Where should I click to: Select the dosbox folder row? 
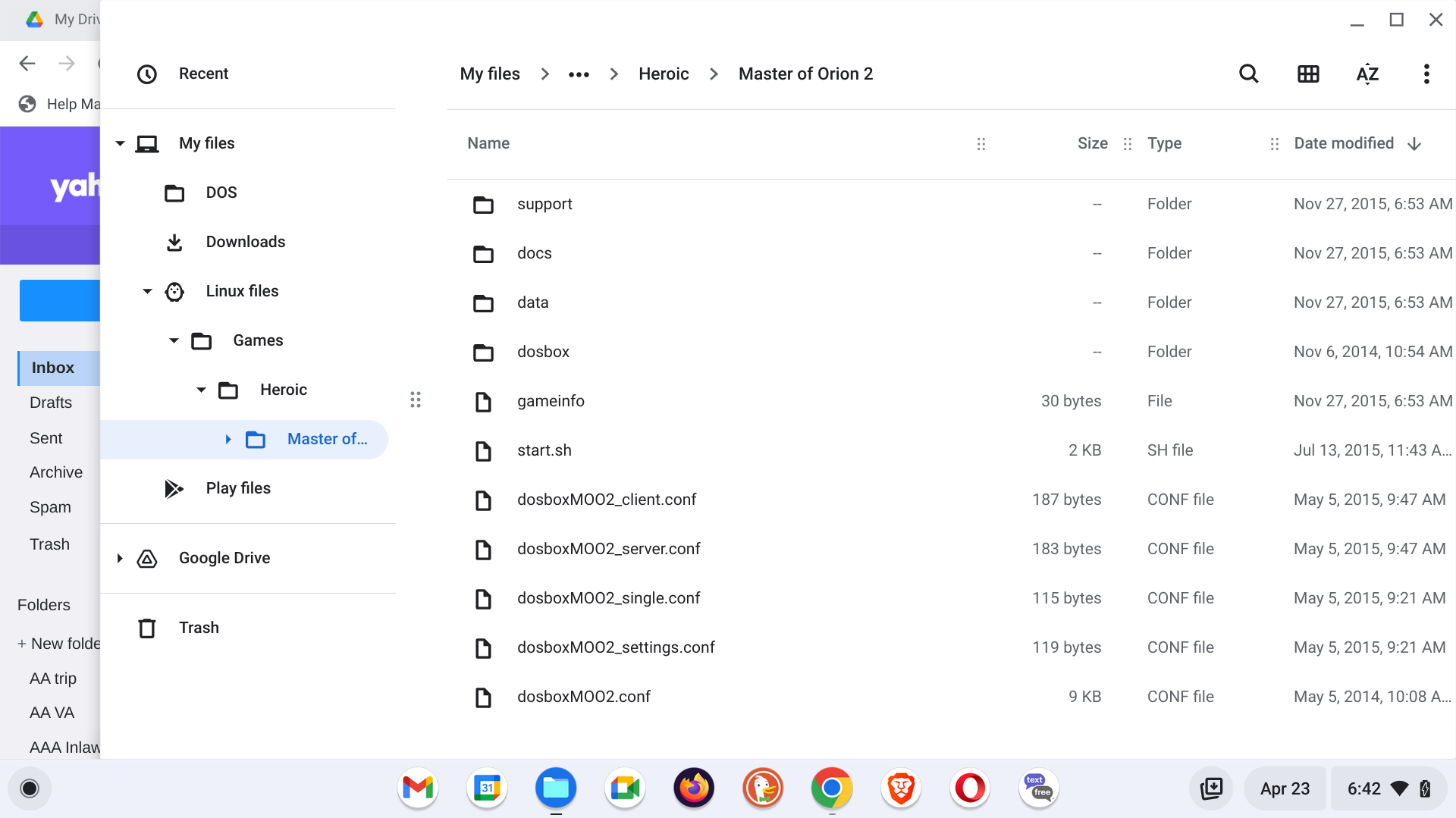pyautogui.click(x=951, y=352)
